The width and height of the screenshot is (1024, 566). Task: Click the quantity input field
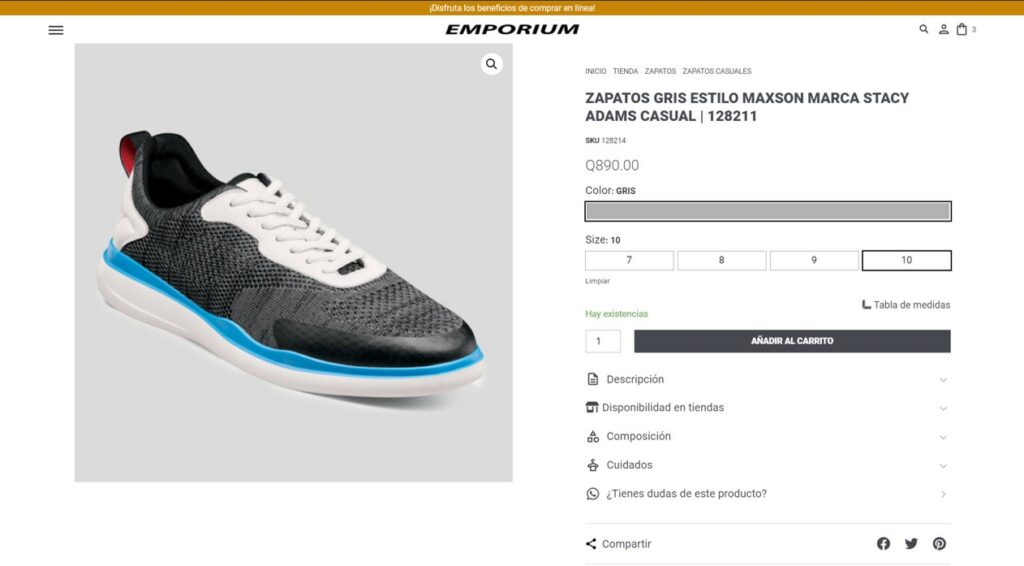603,341
